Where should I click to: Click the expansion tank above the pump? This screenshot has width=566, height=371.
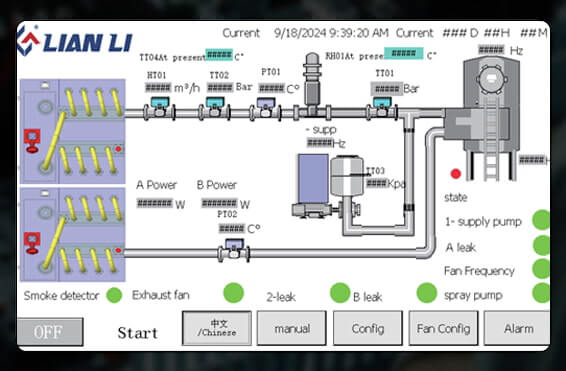point(347,175)
